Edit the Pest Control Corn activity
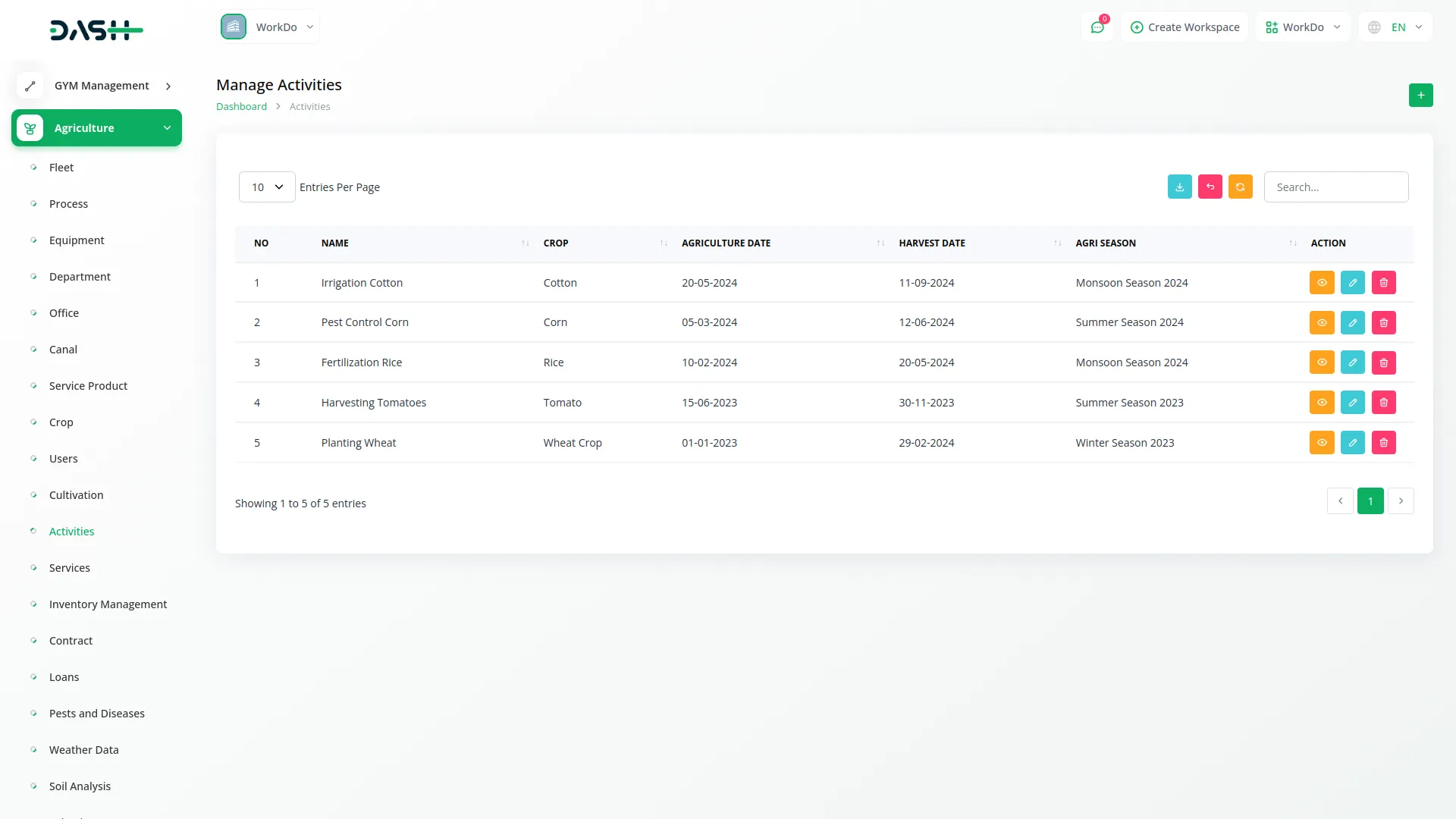Screen dimensions: 1456x819 [1352, 323]
